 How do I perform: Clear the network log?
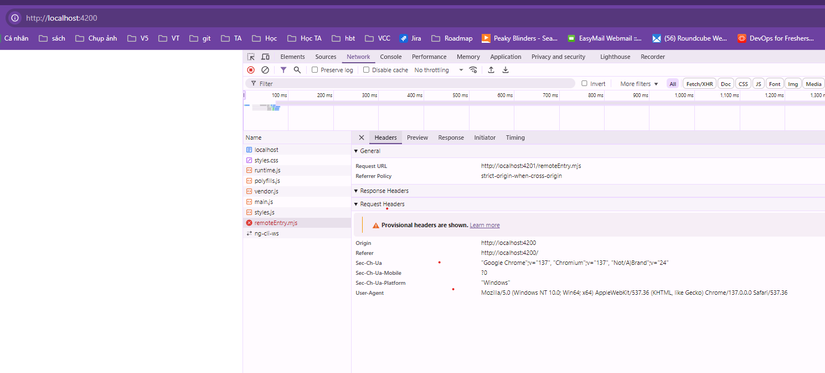[265, 70]
